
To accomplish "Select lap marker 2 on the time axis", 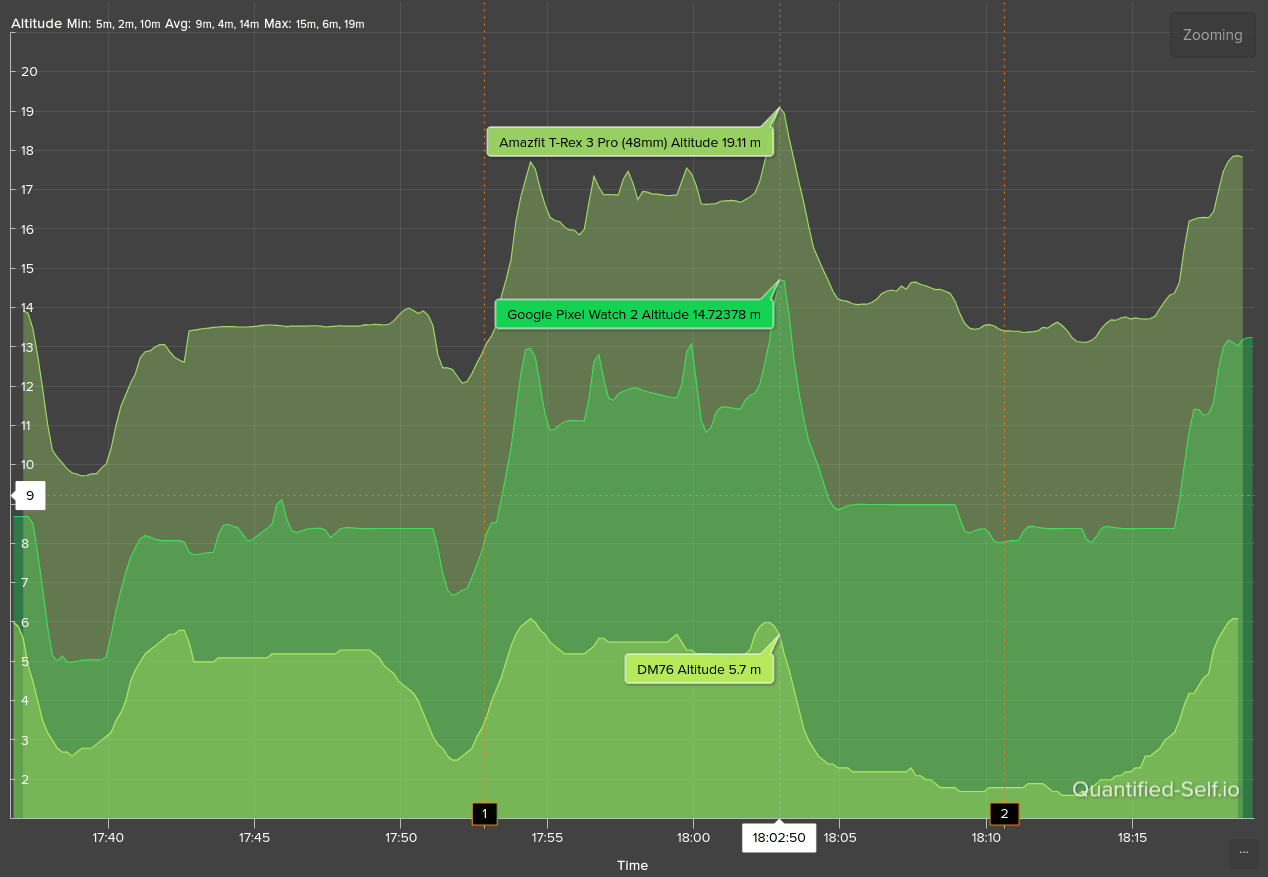I will [x=1004, y=814].
